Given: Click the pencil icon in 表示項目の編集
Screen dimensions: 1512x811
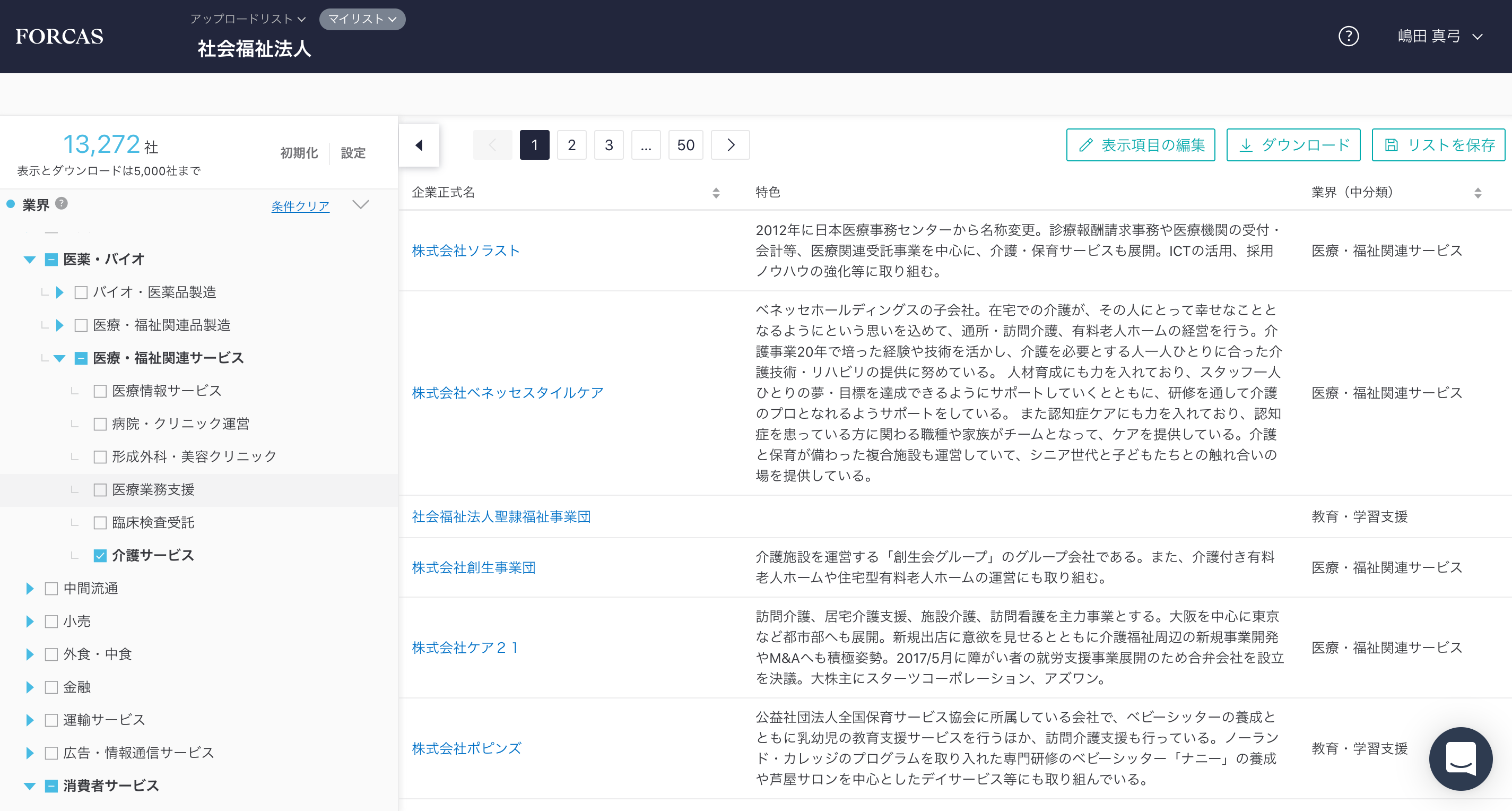Looking at the screenshot, I should pyautogui.click(x=1087, y=144).
